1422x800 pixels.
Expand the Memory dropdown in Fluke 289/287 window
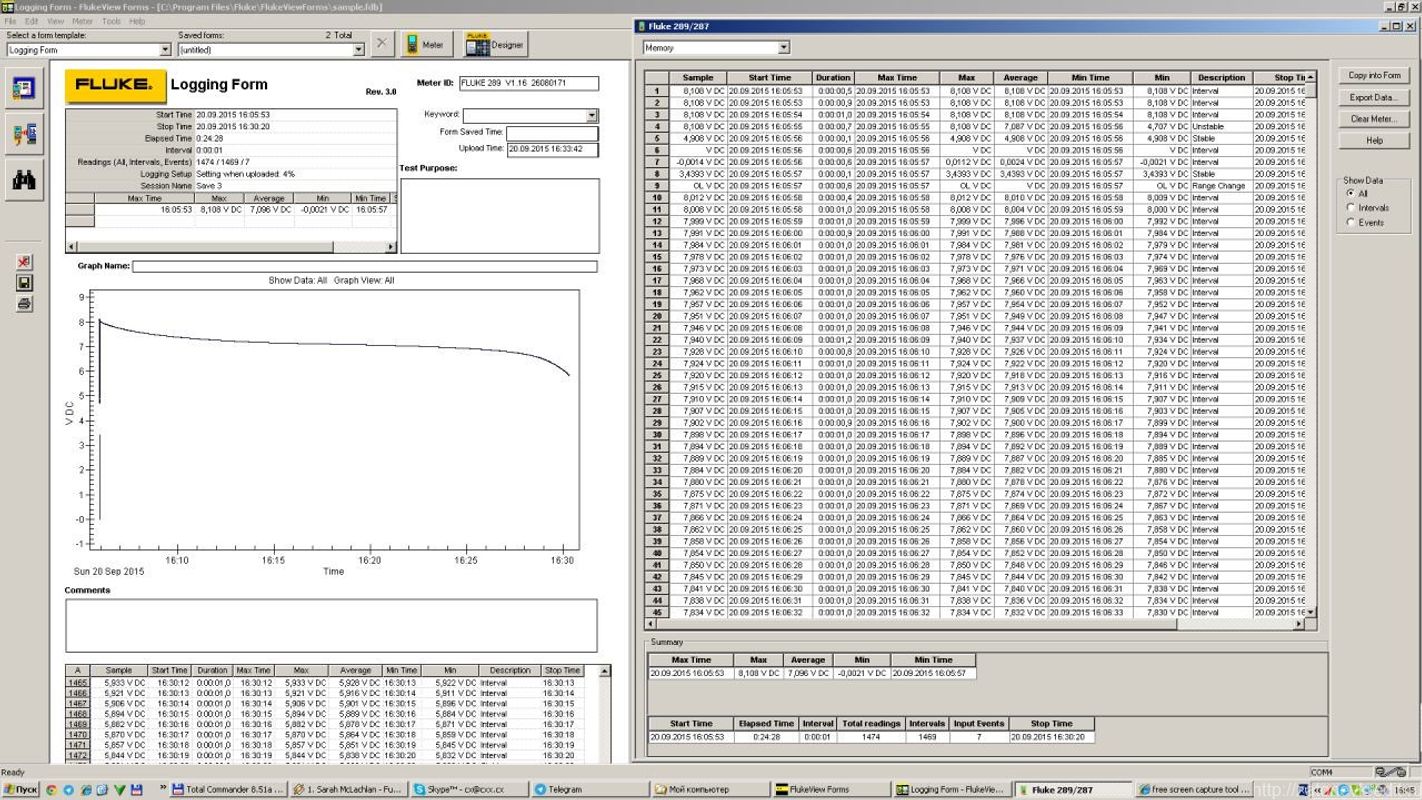click(783, 48)
